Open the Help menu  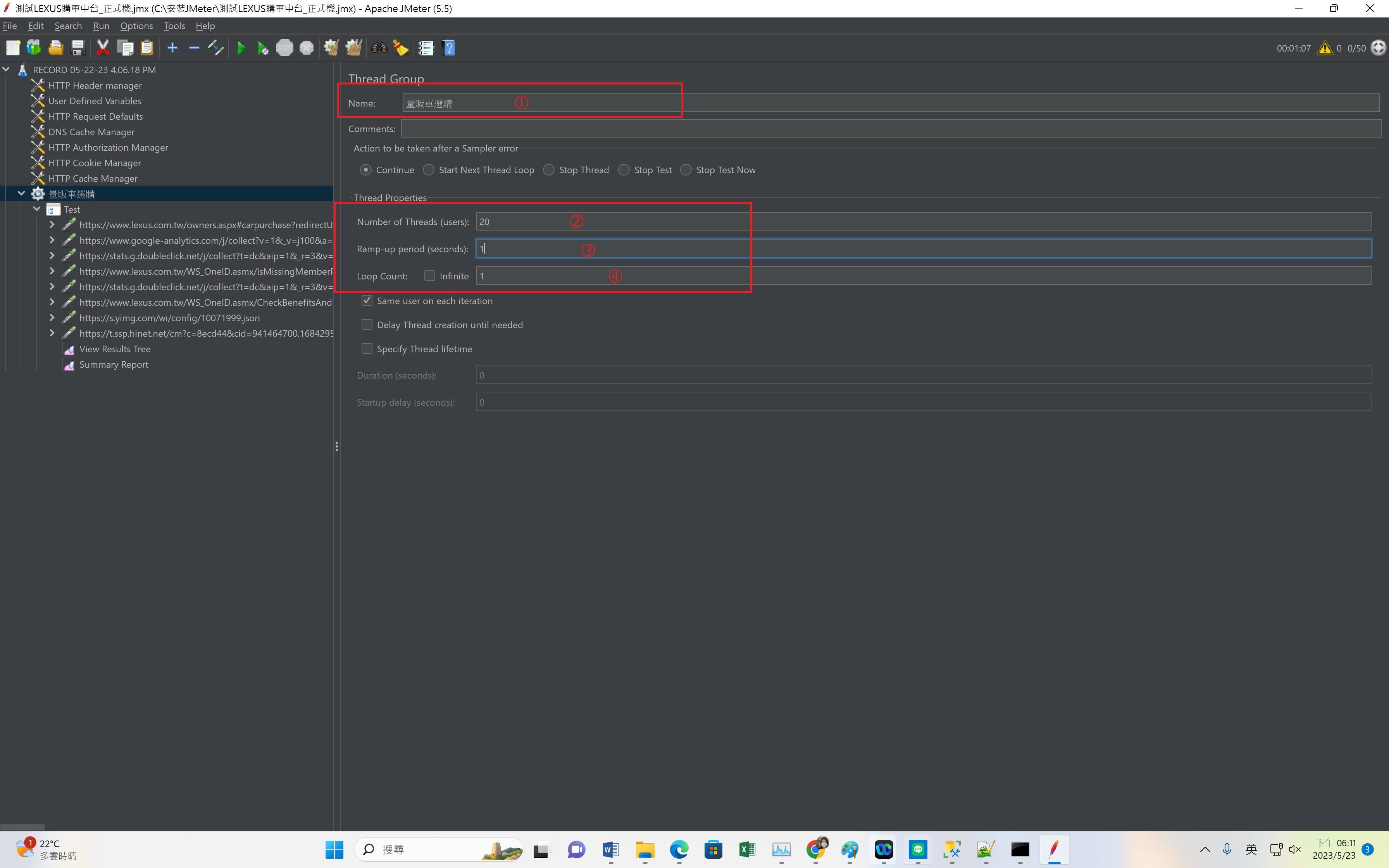coord(205,26)
